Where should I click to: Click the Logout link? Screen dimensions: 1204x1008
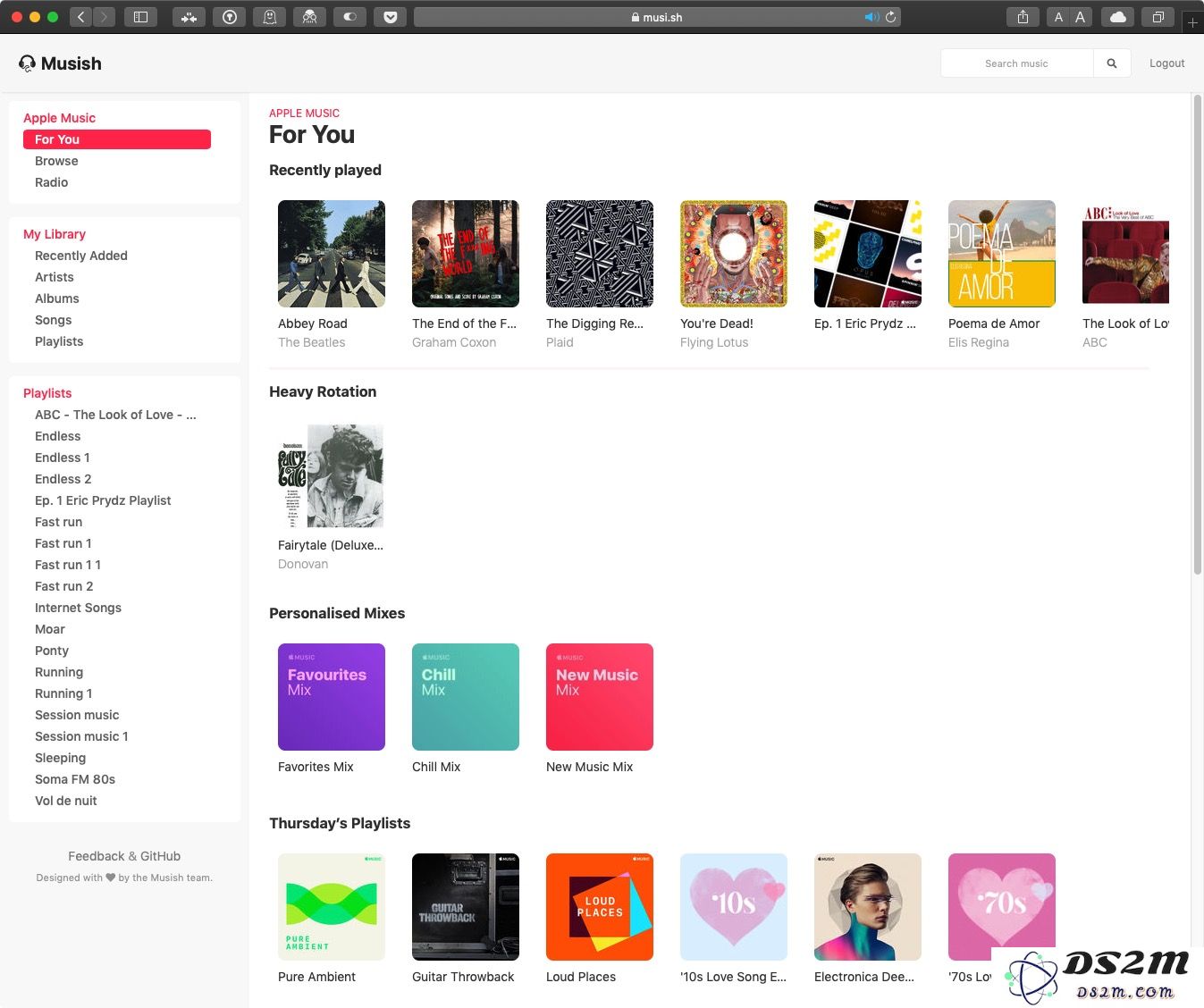pos(1166,63)
